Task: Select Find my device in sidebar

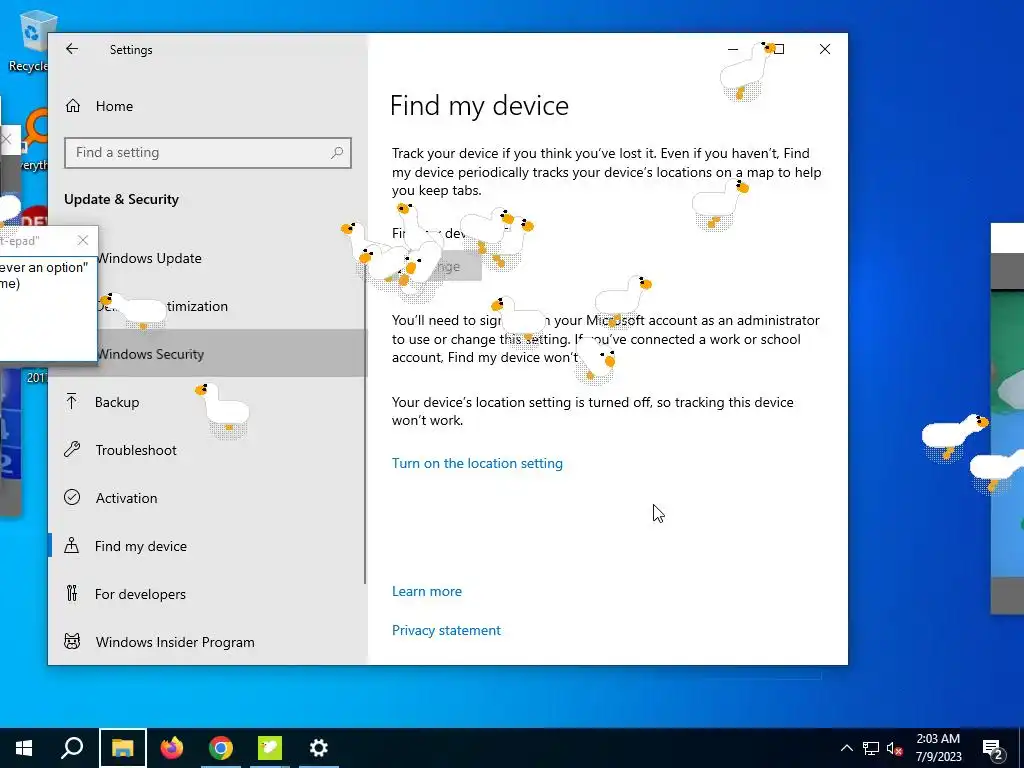Action: tap(208, 546)
